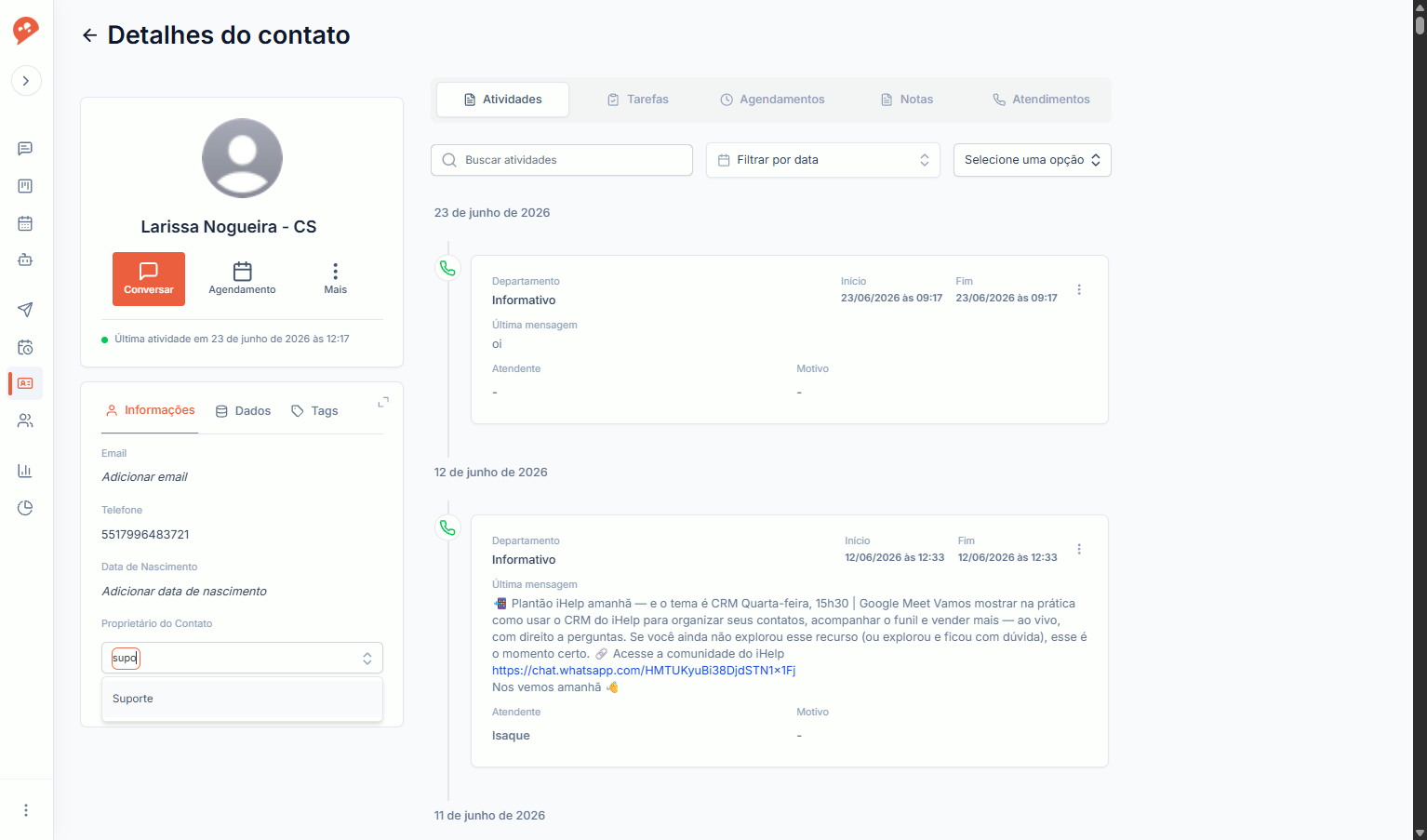The height and width of the screenshot is (840, 1427).
Task: Open the calendar sidebar icon
Action: (x=25, y=223)
